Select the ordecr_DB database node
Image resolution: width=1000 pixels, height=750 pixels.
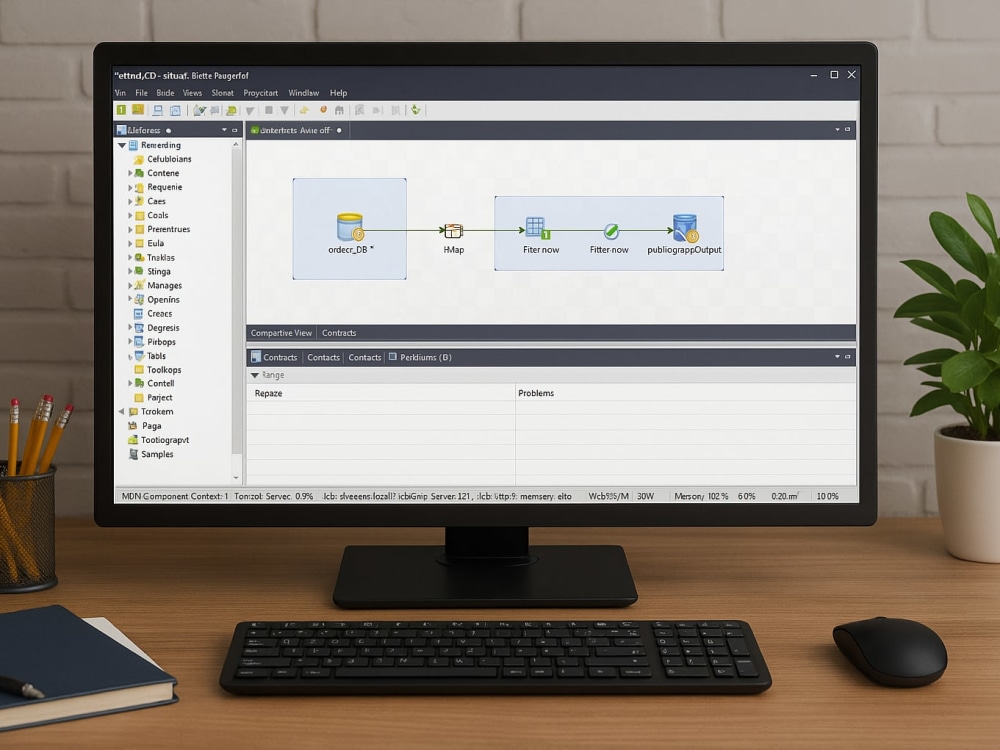click(349, 226)
